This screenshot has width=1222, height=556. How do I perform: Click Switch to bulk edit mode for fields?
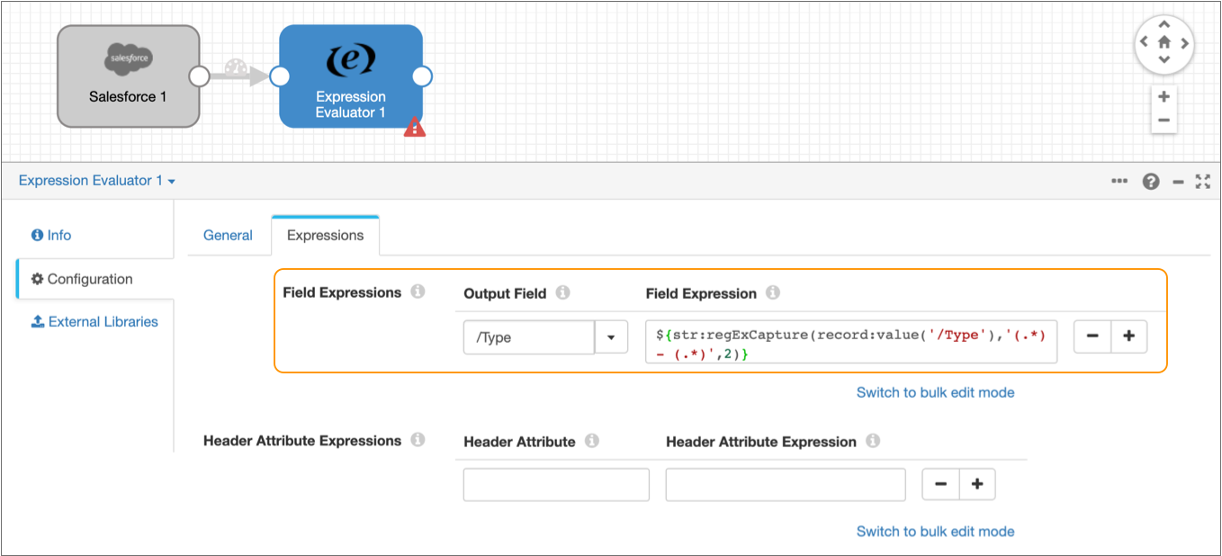(935, 392)
